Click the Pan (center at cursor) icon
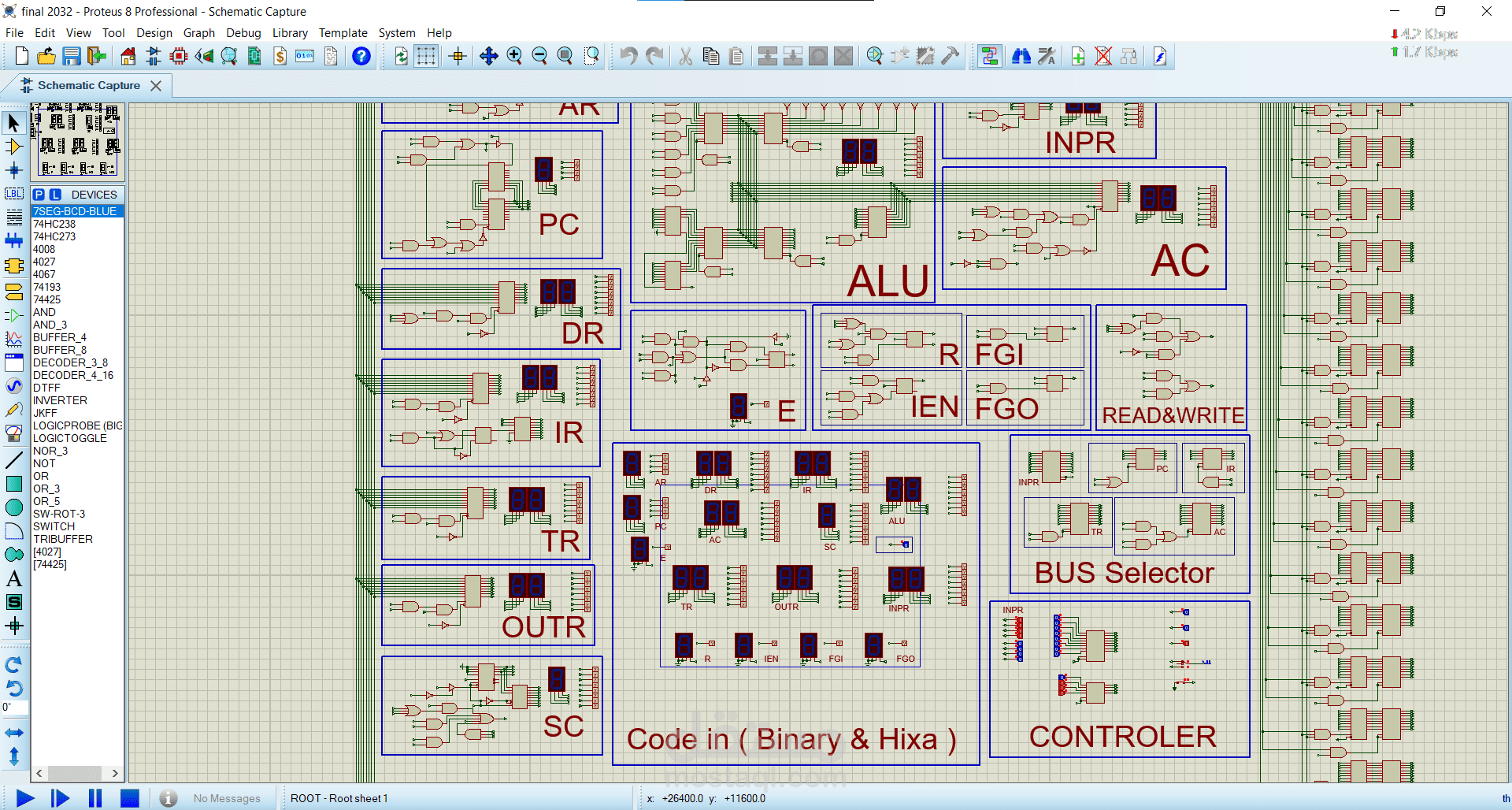 click(x=489, y=56)
